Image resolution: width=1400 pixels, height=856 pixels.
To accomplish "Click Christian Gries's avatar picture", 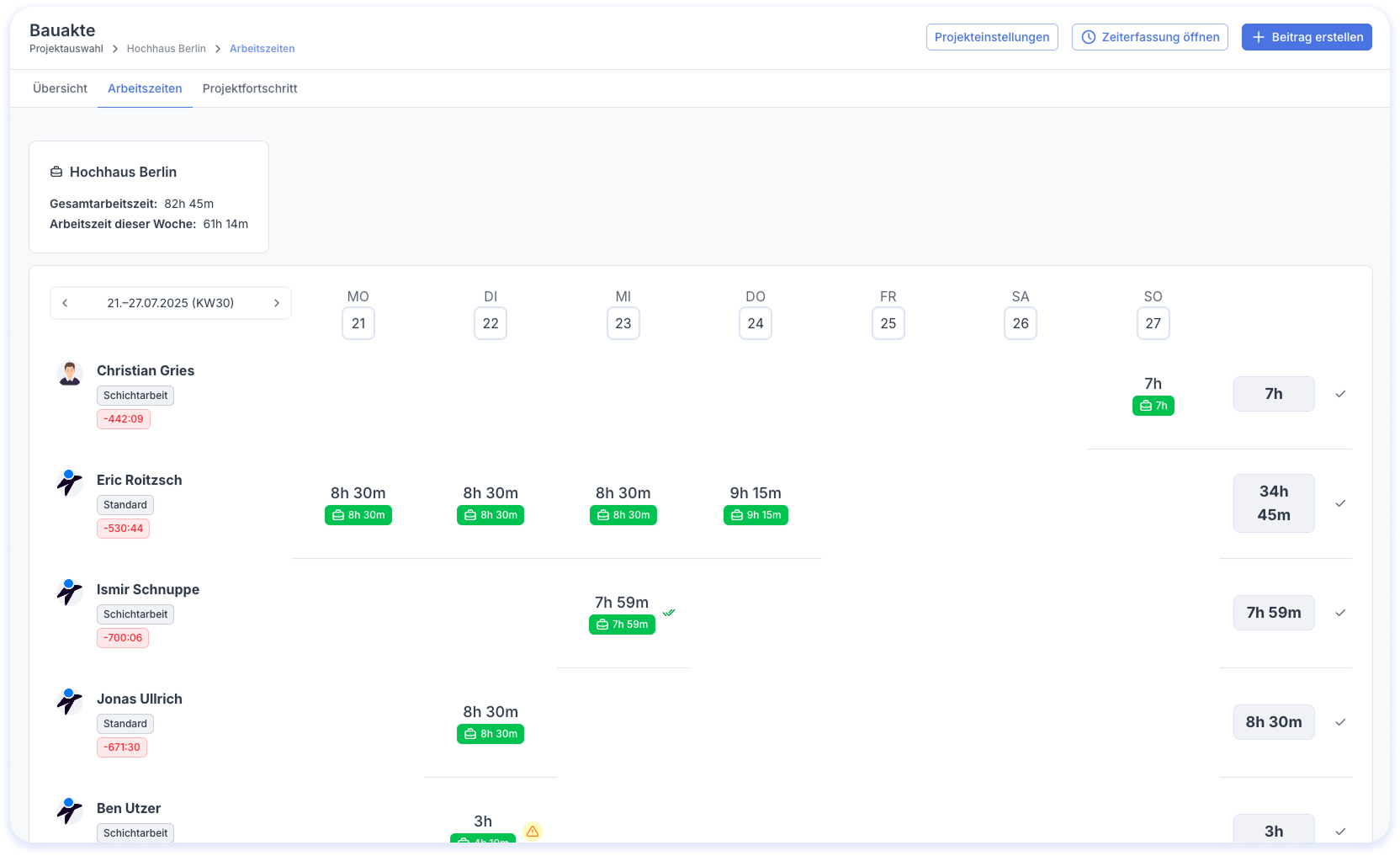I will click(x=70, y=374).
